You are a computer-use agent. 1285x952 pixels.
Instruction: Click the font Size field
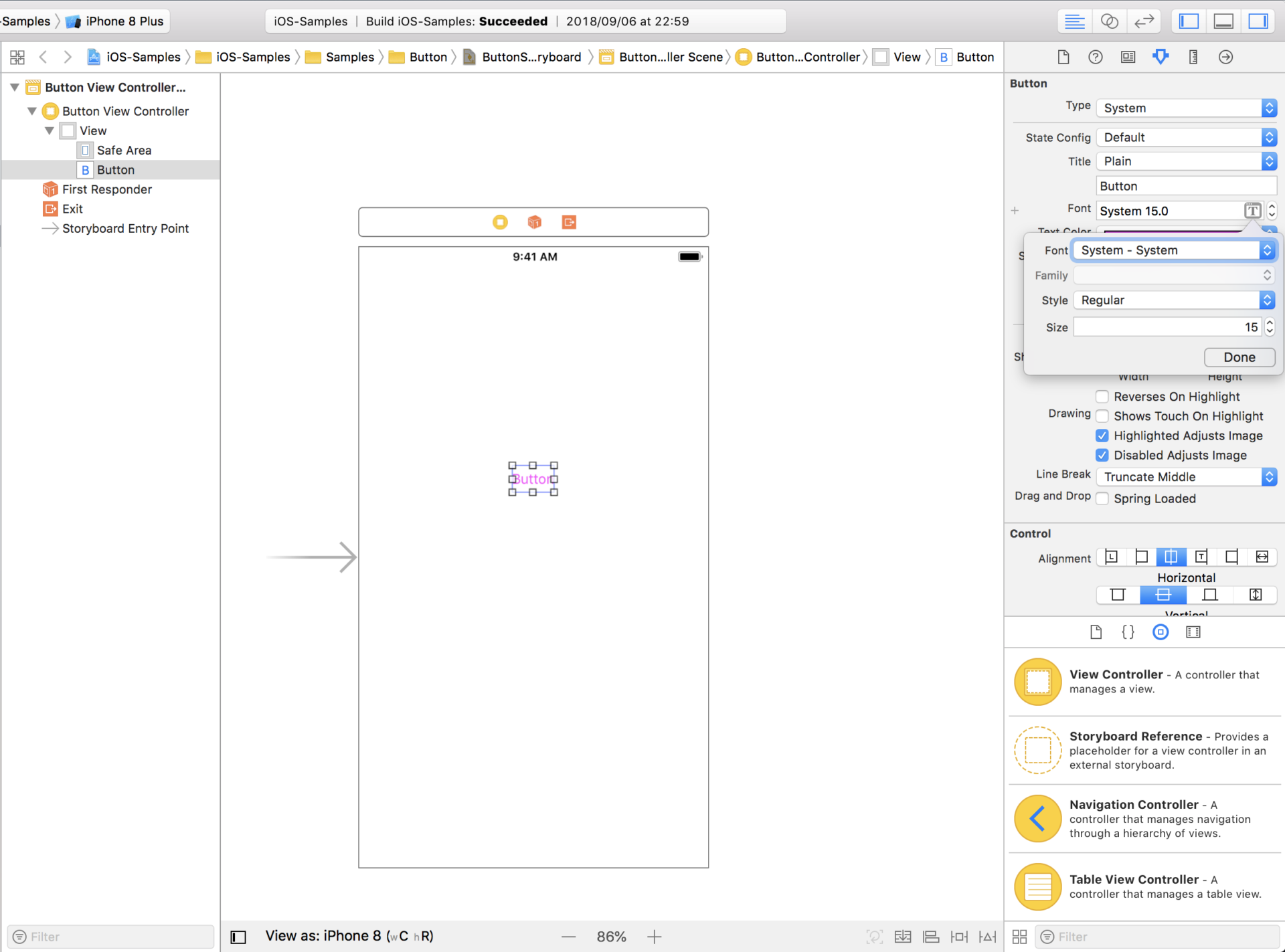(1168, 327)
